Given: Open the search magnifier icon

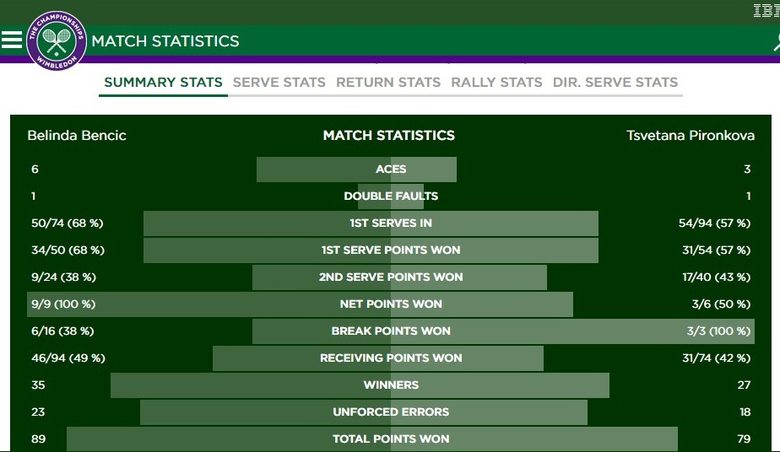Looking at the screenshot, I should (777, 42).
